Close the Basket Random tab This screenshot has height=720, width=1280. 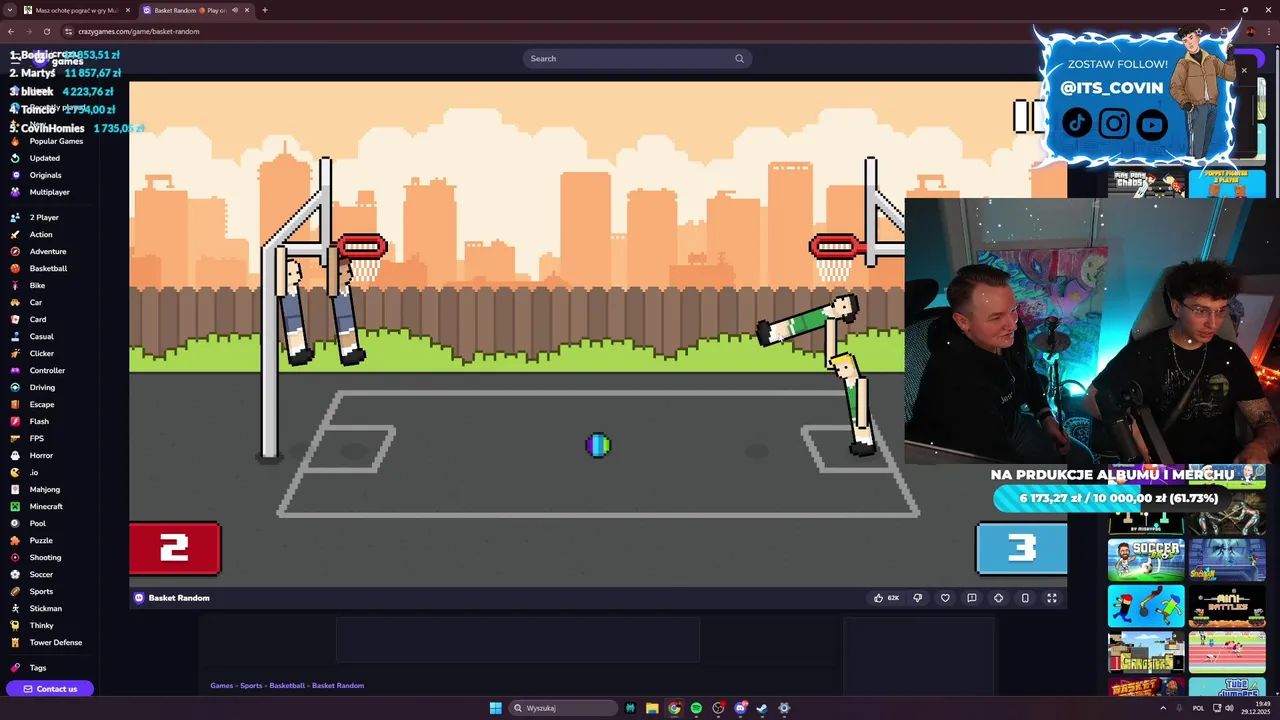(x=247, y=10)
